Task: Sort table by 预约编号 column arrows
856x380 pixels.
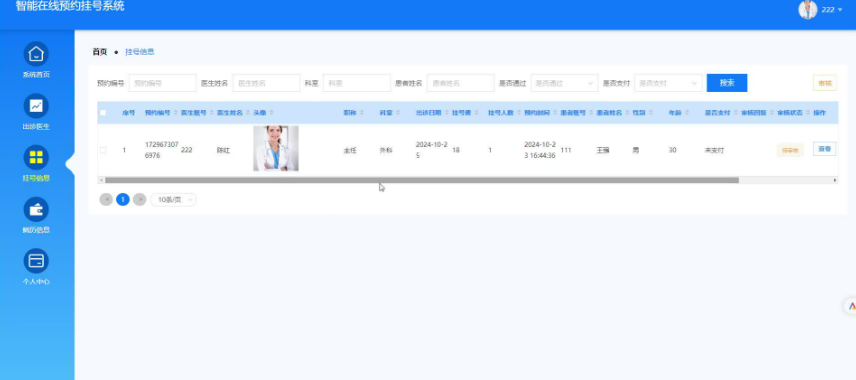Action: [x=176, y=113]
